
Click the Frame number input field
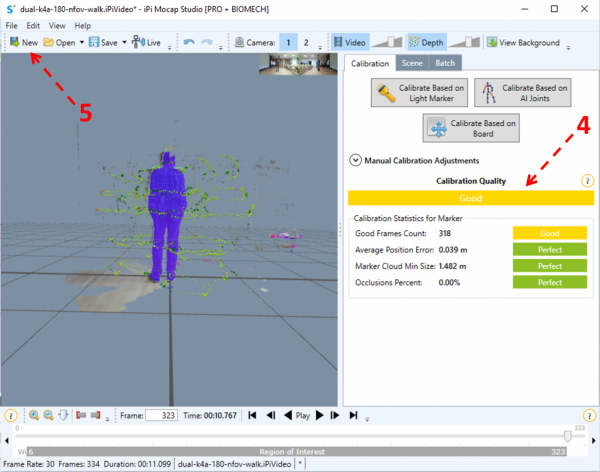point(161,415)
